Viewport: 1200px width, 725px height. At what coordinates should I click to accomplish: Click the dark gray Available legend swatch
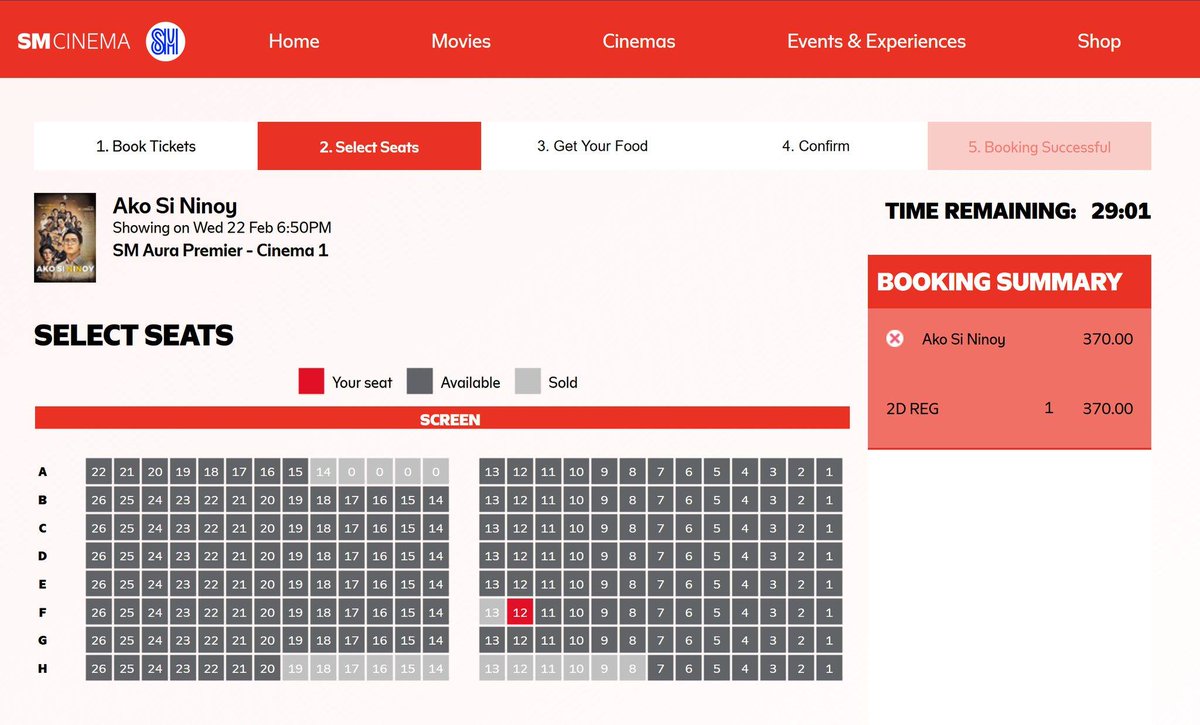(x=420, y=381)
